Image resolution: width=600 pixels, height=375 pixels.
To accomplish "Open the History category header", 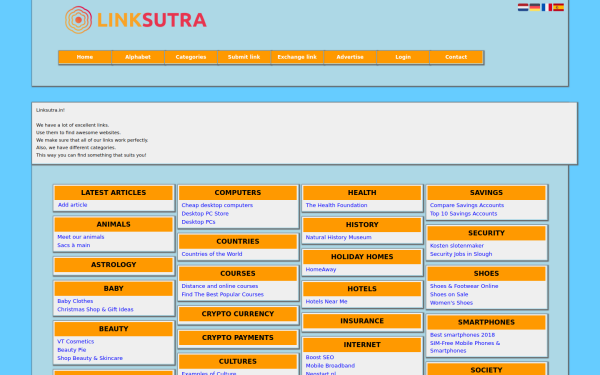I will [362, 225].
